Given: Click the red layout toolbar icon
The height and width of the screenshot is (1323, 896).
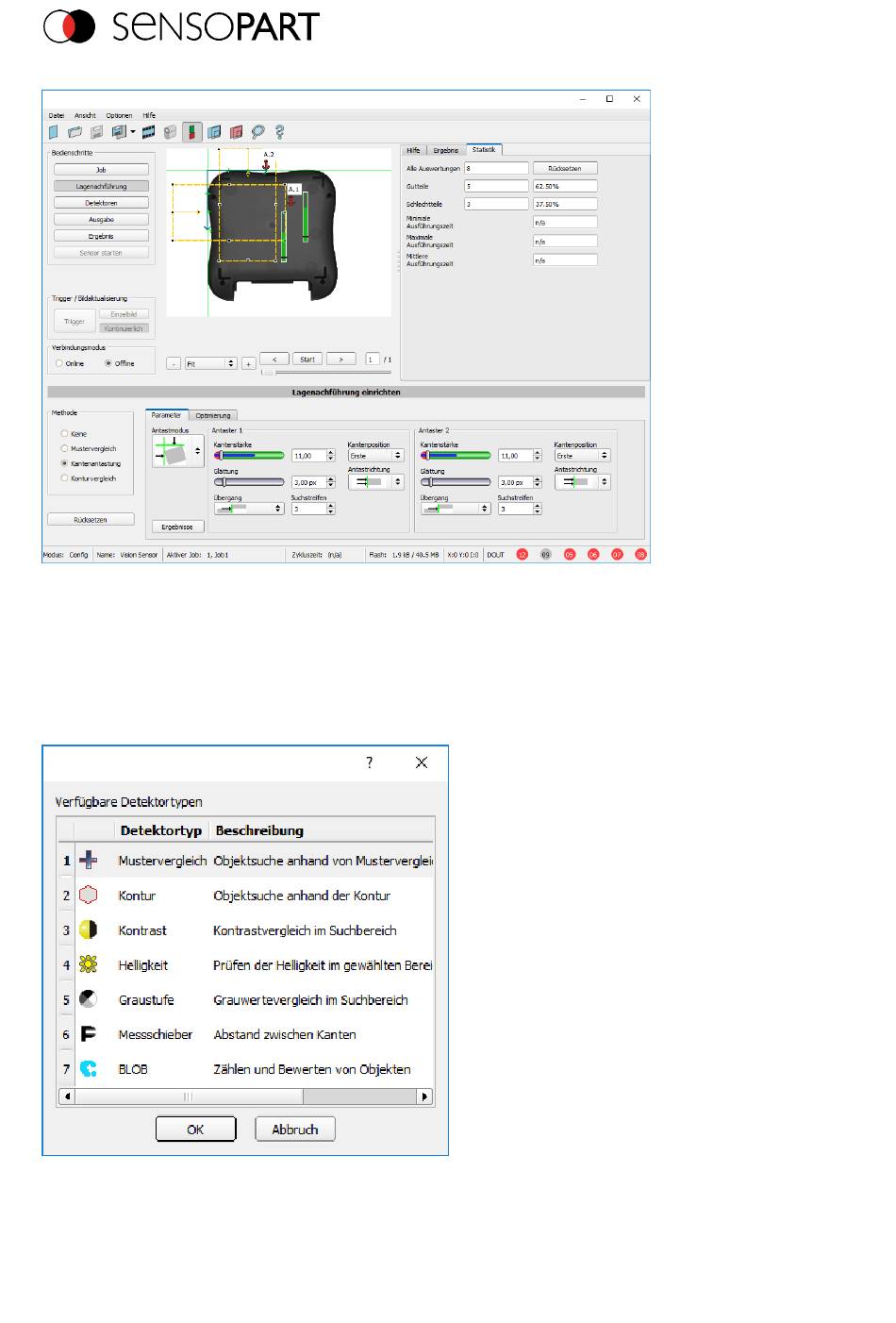Looking at the screenshot, I should 236,132.
